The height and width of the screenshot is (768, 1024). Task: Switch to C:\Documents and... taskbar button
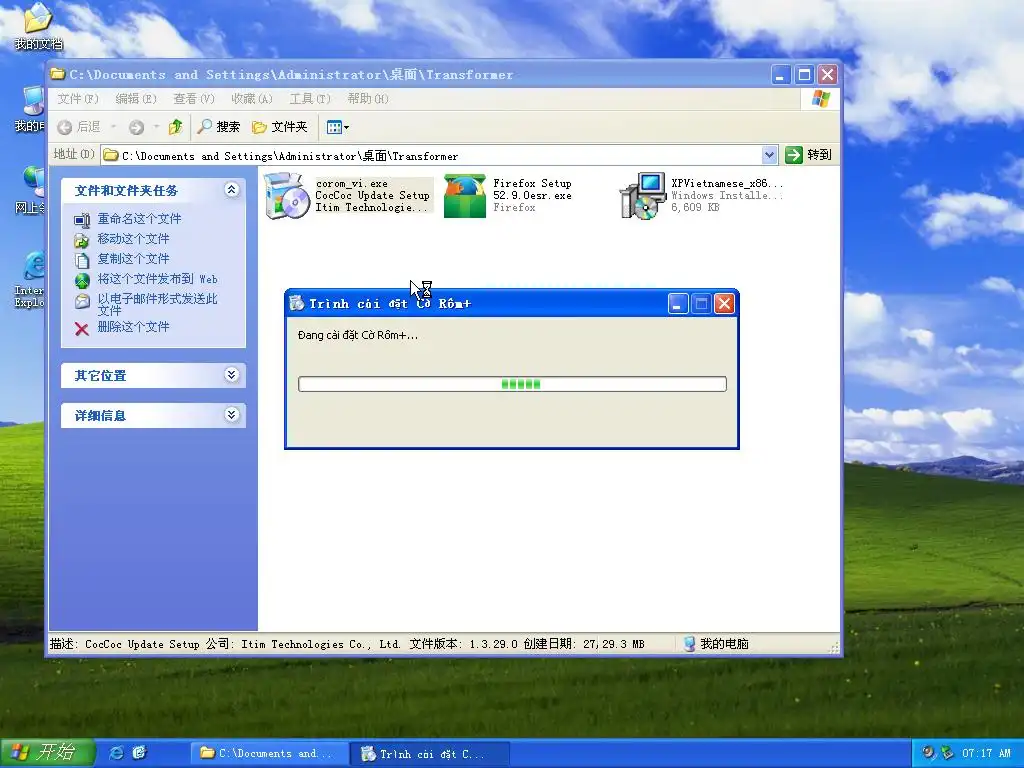coord(268,754)
